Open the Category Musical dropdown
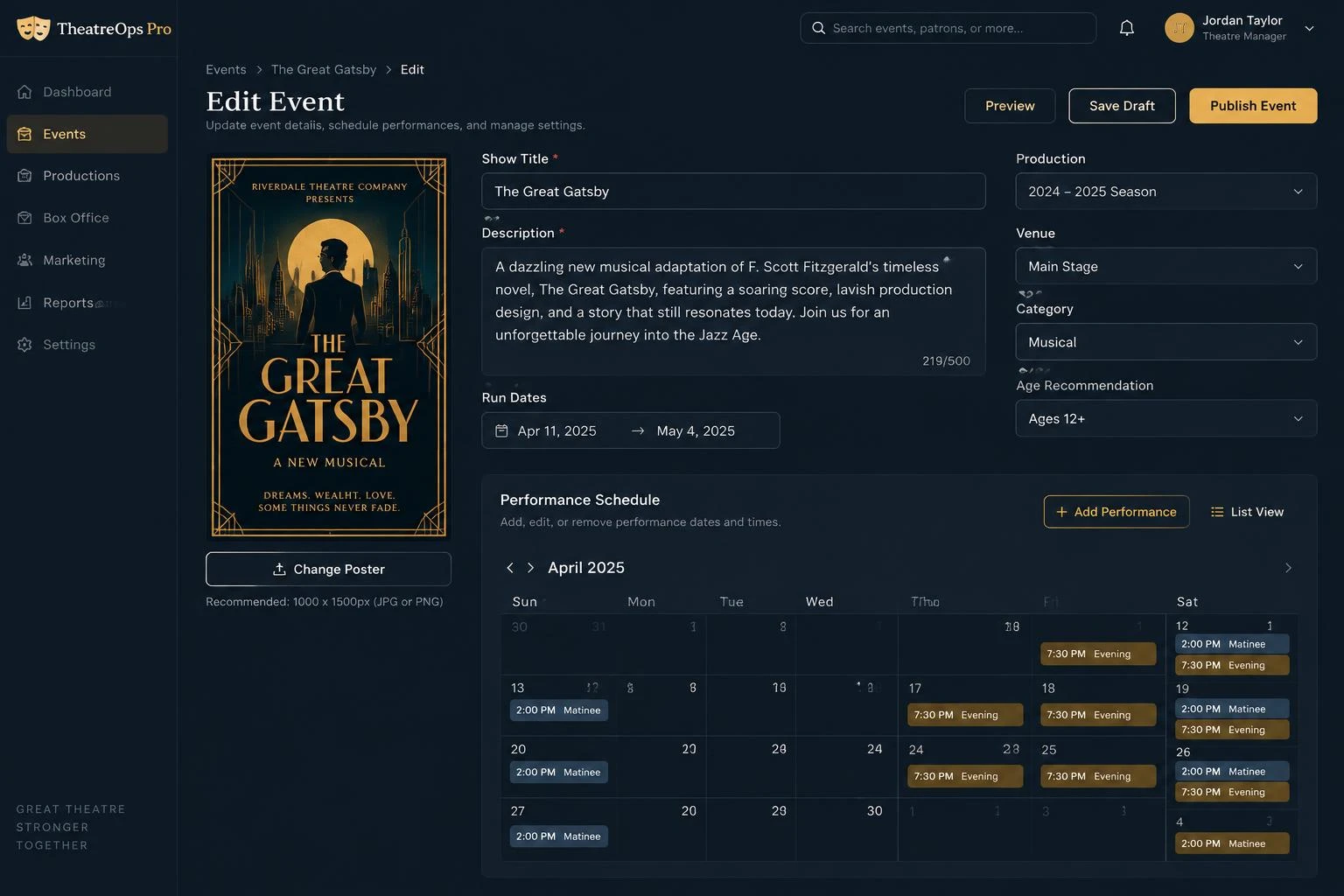Screen dimensions: 1344x896 click(1165, 342)
